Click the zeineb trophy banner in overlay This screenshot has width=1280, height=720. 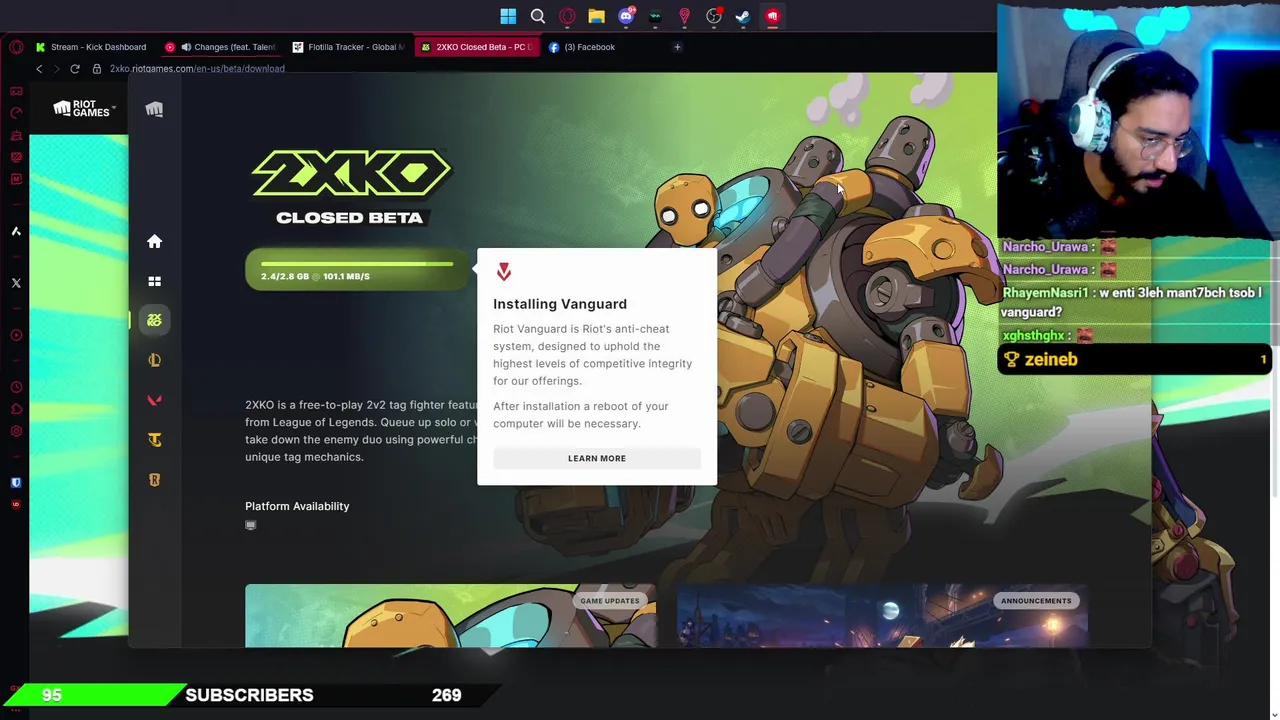click(x=1134, y=360)
